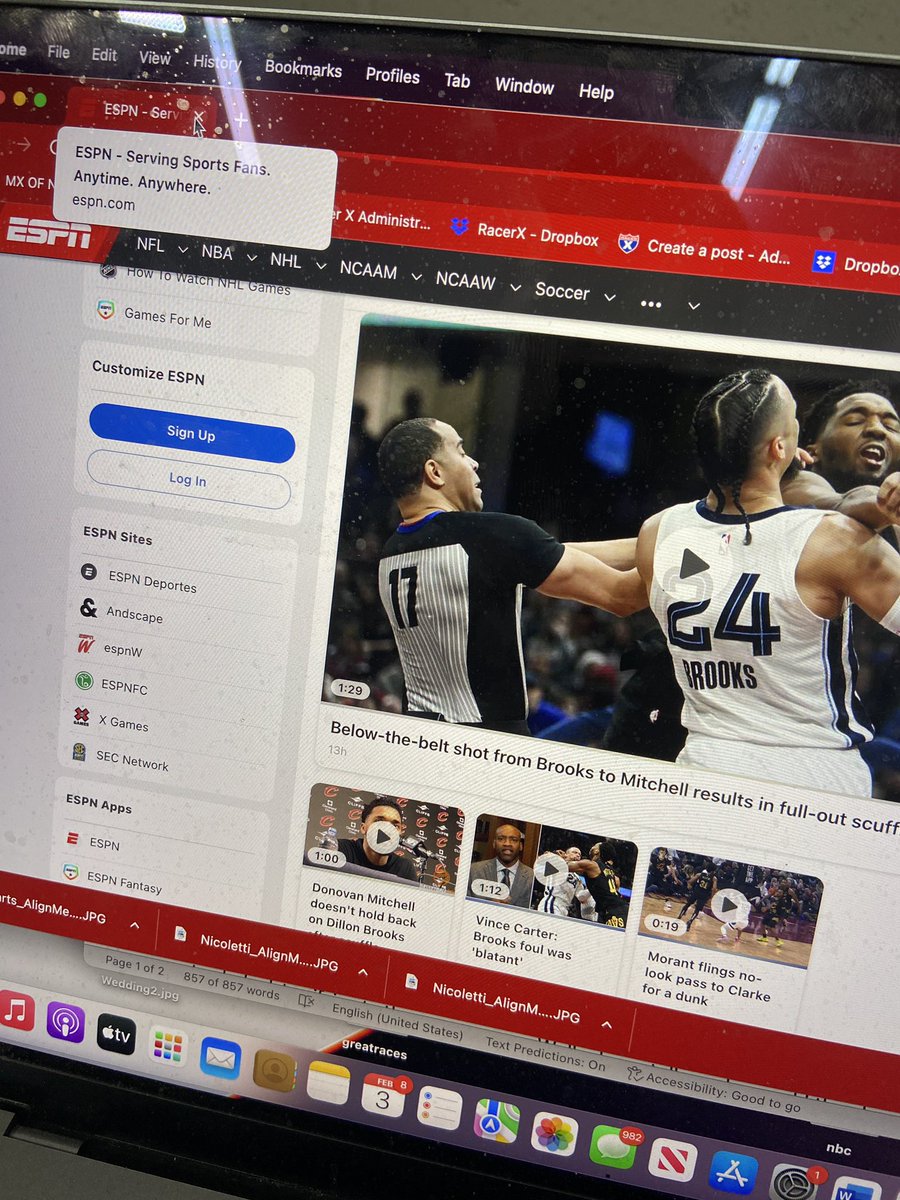Open System Settings in the Dock
This screenshot has width=900, height=1200.
click(796, 1182)
